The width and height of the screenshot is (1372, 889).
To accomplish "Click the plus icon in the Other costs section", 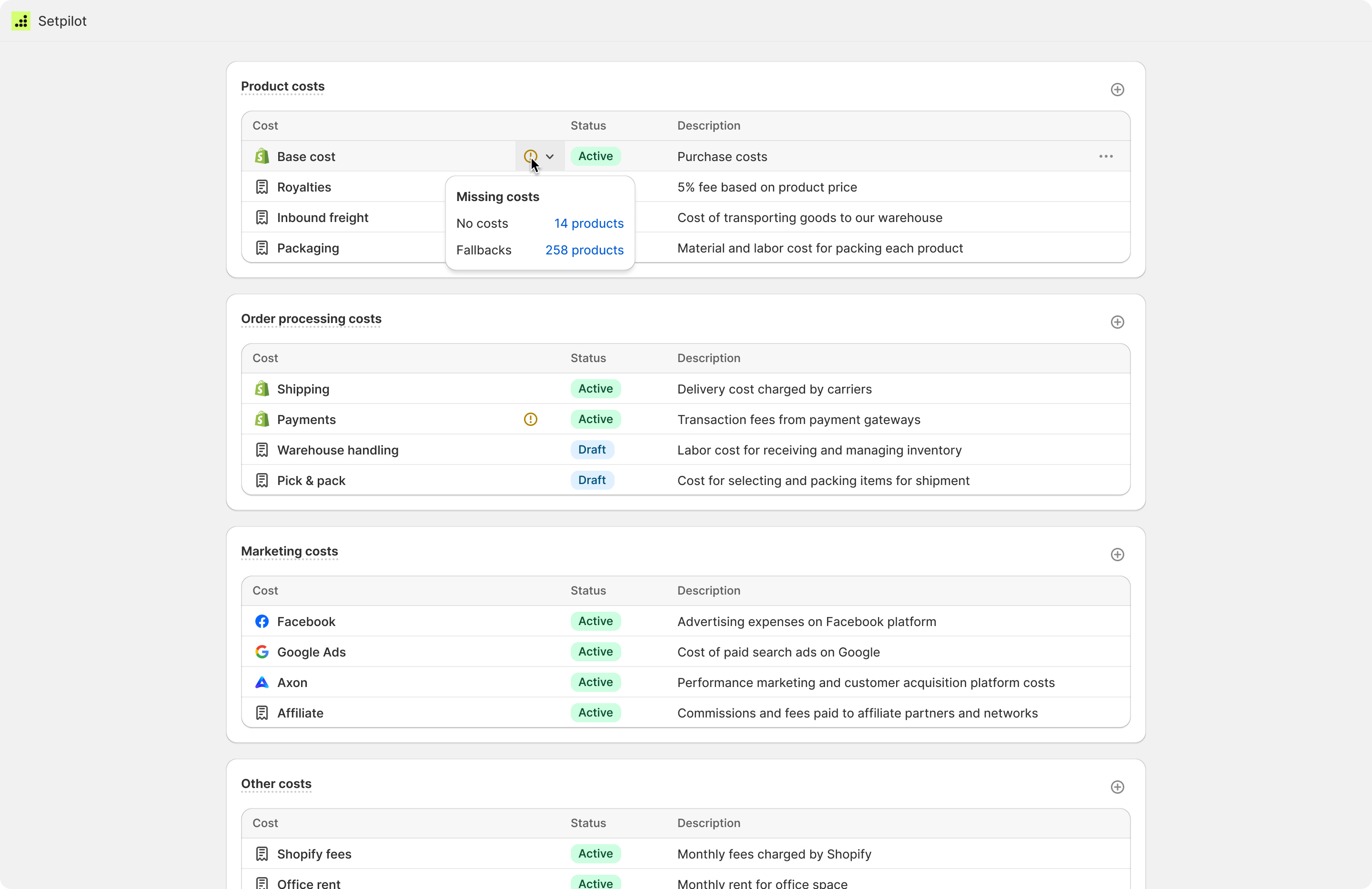I will pyautogui.click(x=1117, y=787).
